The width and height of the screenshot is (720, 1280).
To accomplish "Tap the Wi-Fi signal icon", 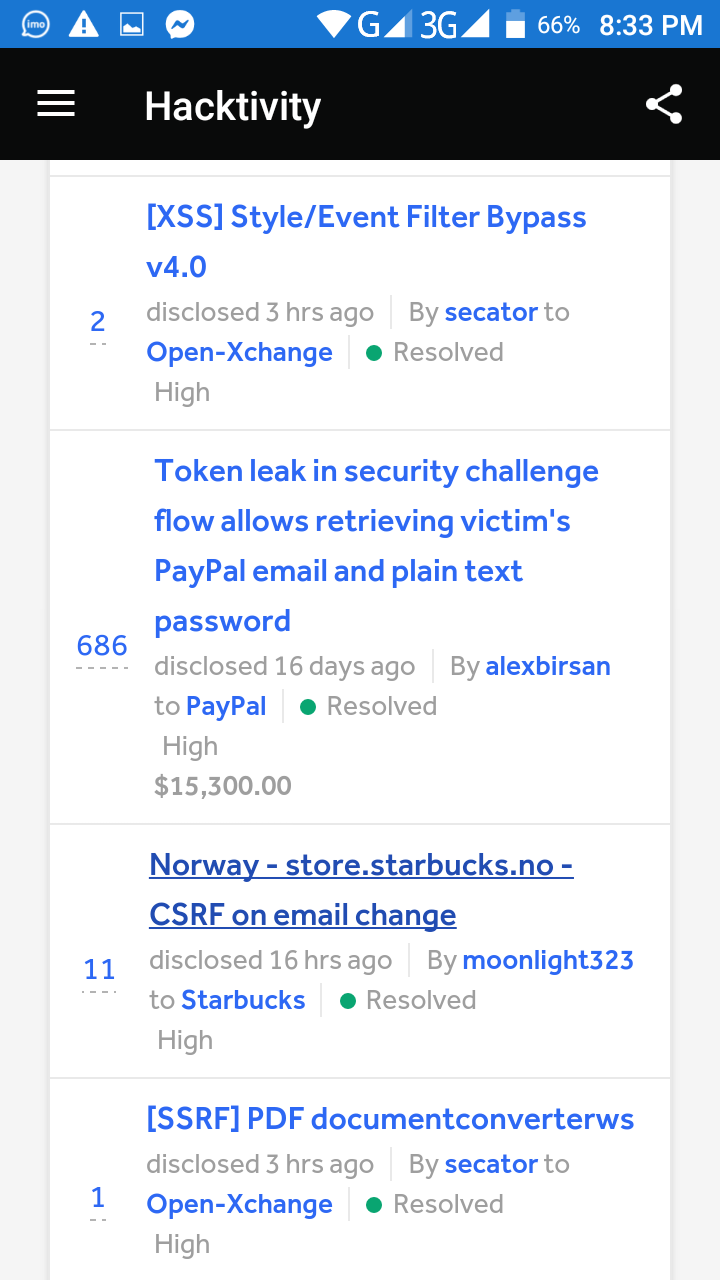I will click(334, 24).
